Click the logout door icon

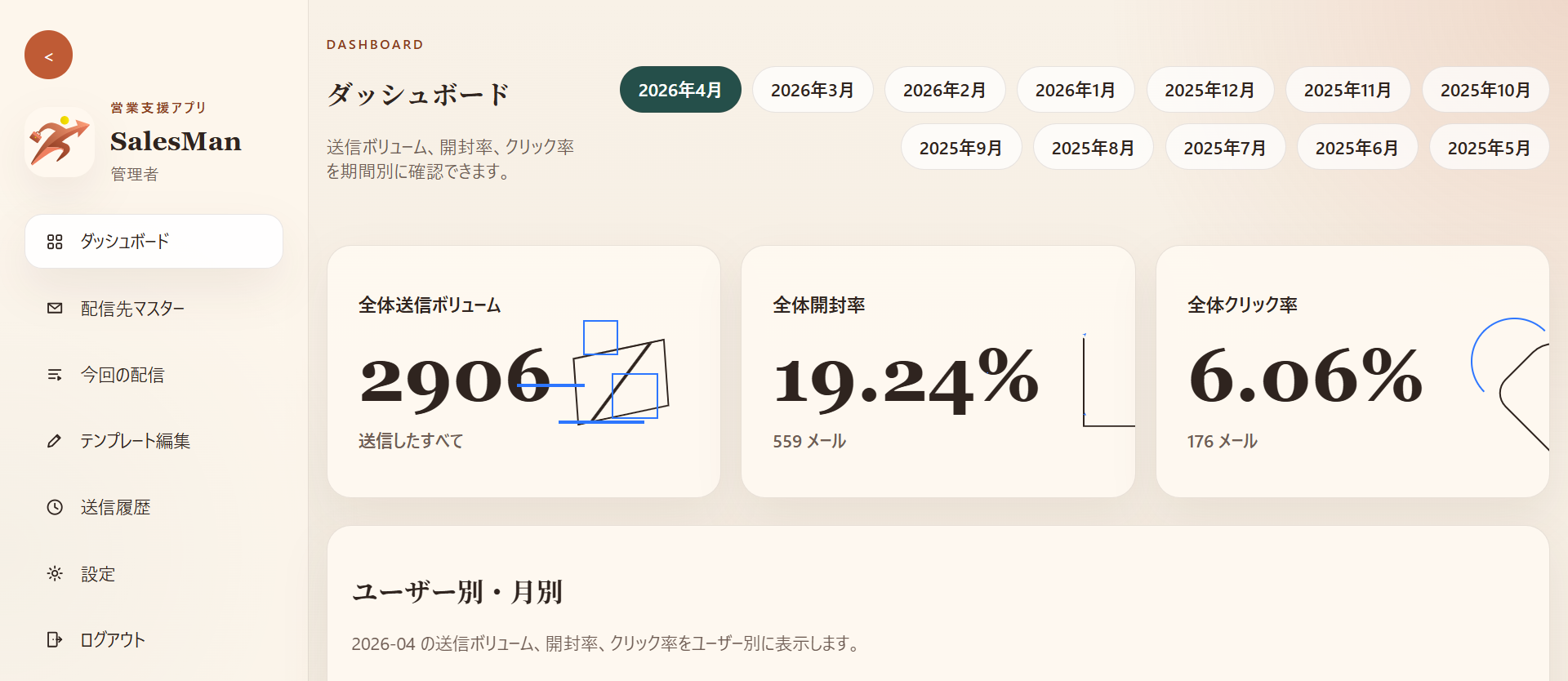click(55, 639)
